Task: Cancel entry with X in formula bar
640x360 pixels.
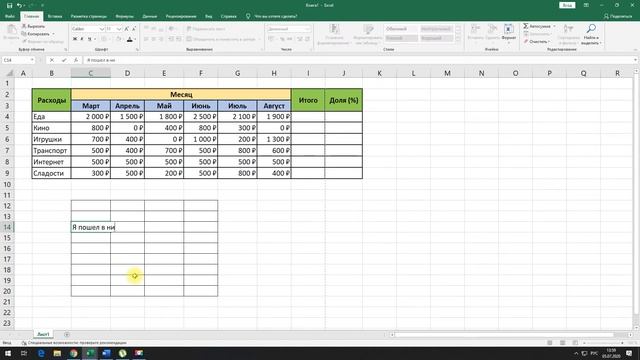Action: coord(52,60)
